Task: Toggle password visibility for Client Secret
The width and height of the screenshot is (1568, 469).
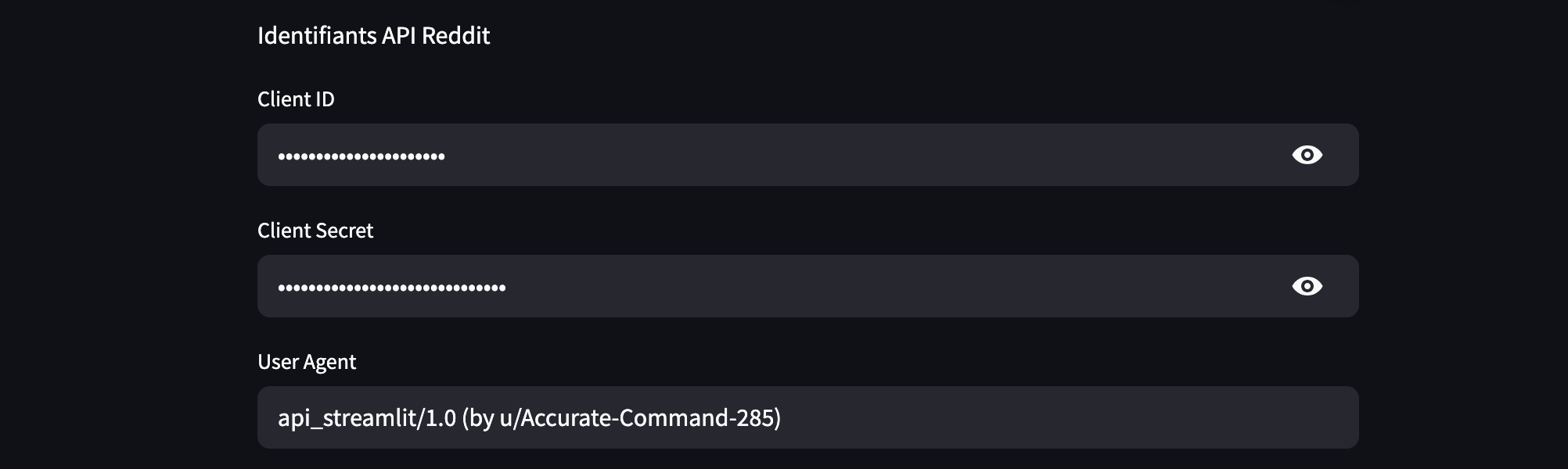Action: click(x=1307, y=286)
